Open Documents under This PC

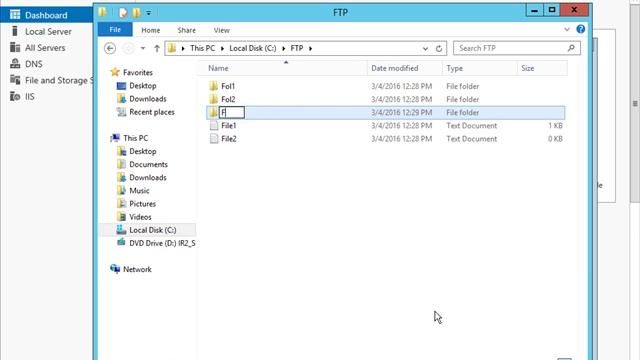click(148, 164)
